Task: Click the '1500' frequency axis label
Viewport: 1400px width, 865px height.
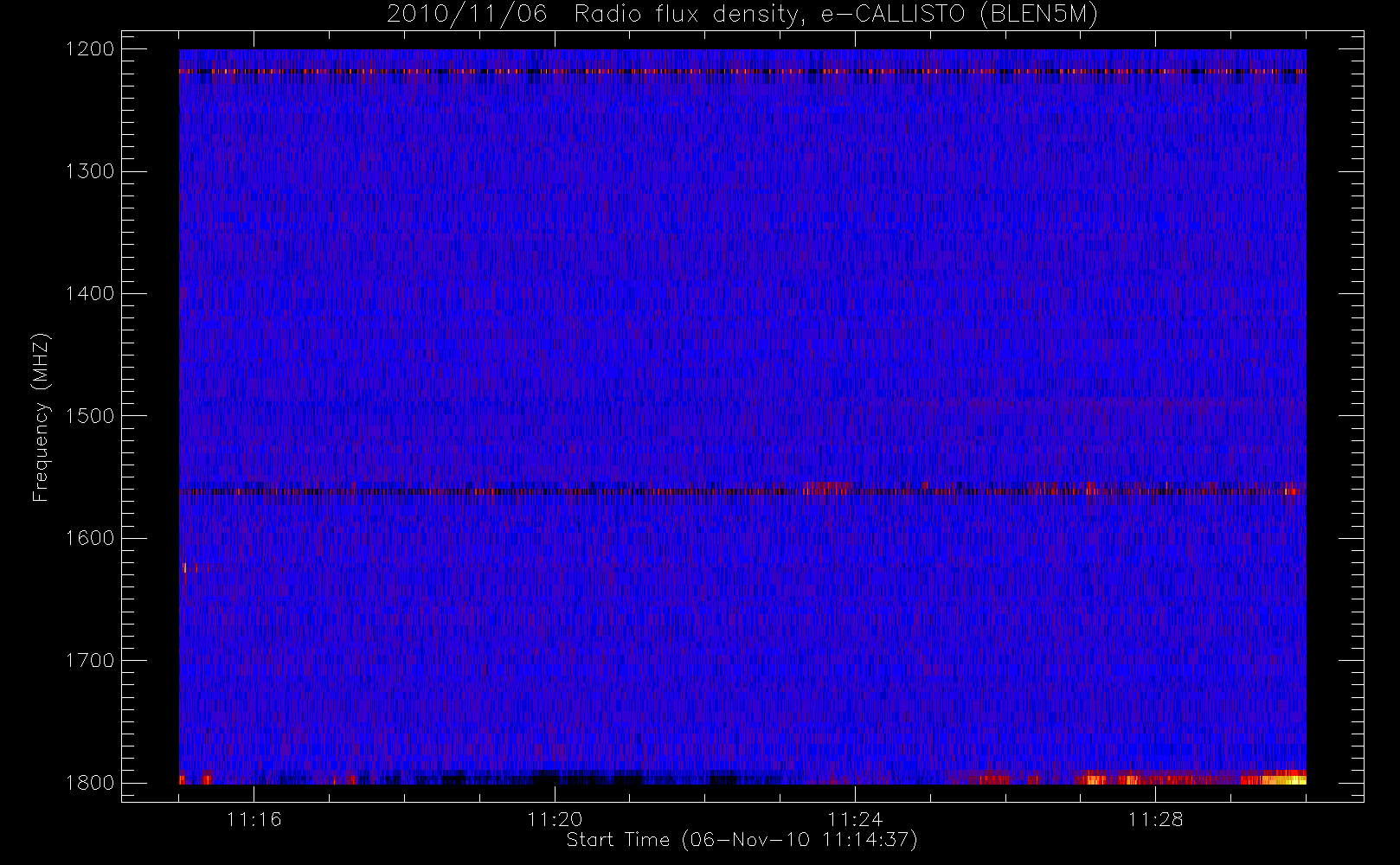Action: pos(91,416)
